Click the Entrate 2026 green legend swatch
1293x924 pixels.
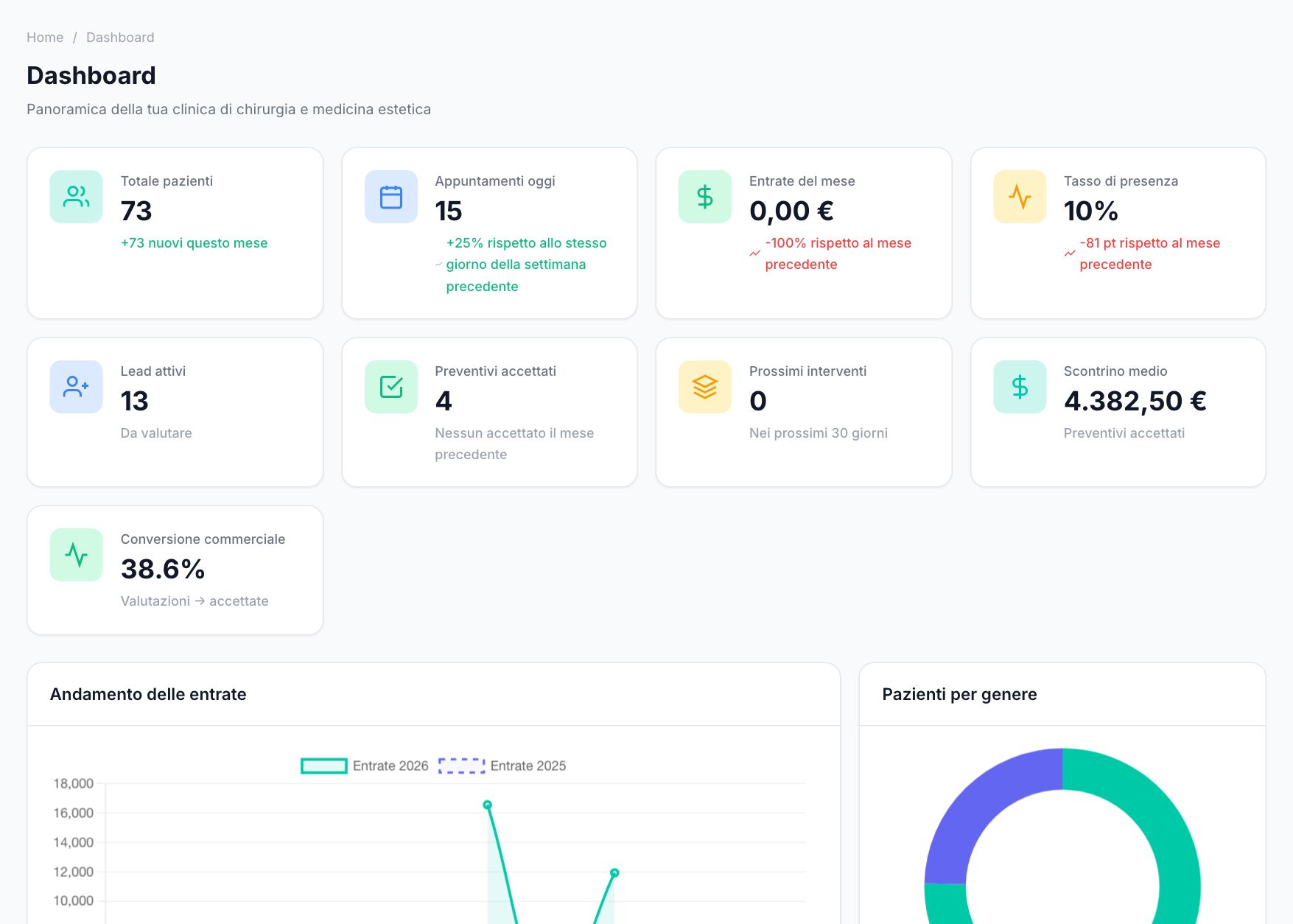point(324,766)
